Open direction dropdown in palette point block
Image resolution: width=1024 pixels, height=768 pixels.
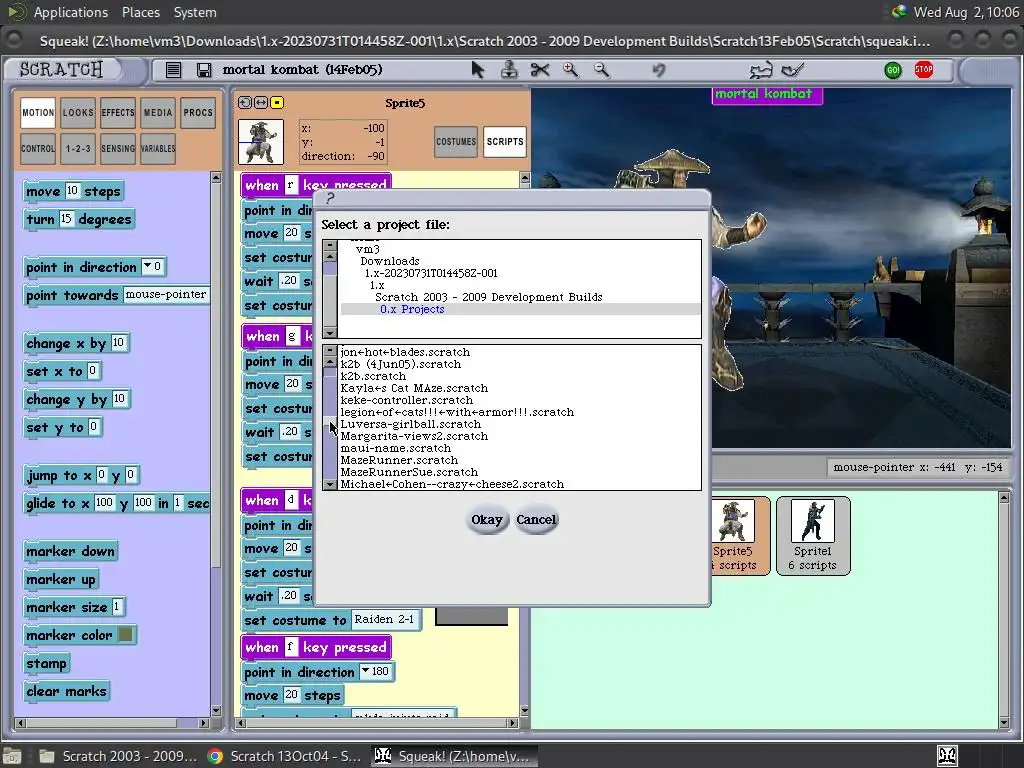[152, 266]
